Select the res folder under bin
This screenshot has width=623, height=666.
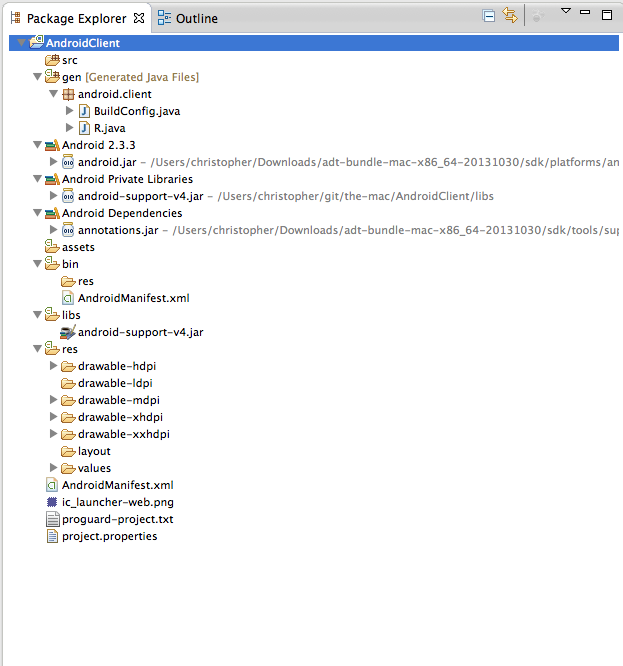(x=86, y=281)
